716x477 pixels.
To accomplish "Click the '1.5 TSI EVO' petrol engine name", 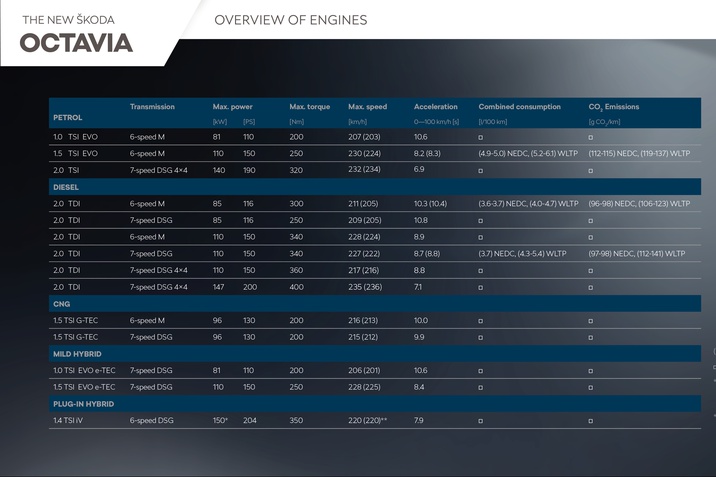I will (x=75, y=153).
